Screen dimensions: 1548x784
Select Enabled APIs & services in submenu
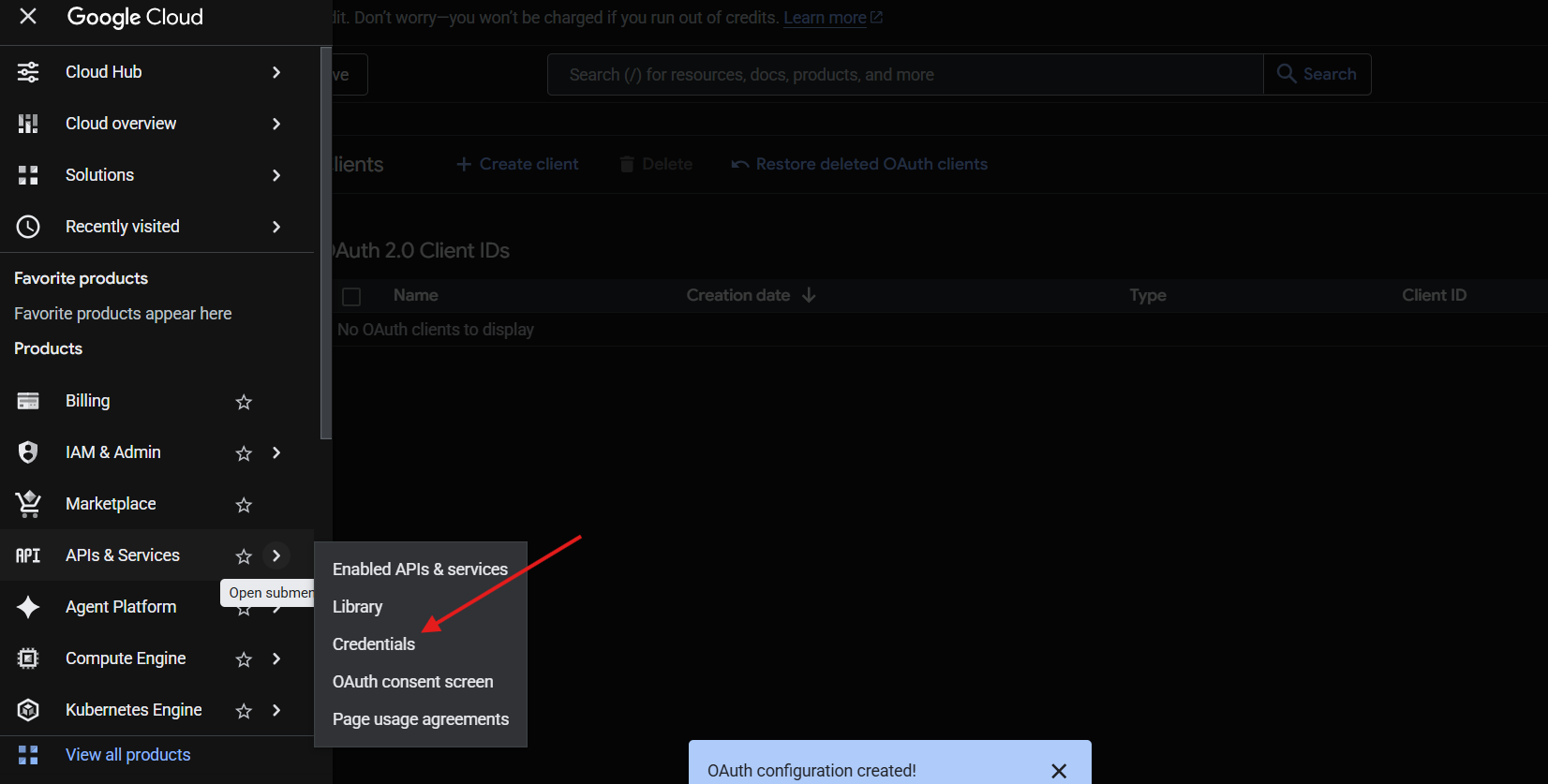tap(420, 570)
